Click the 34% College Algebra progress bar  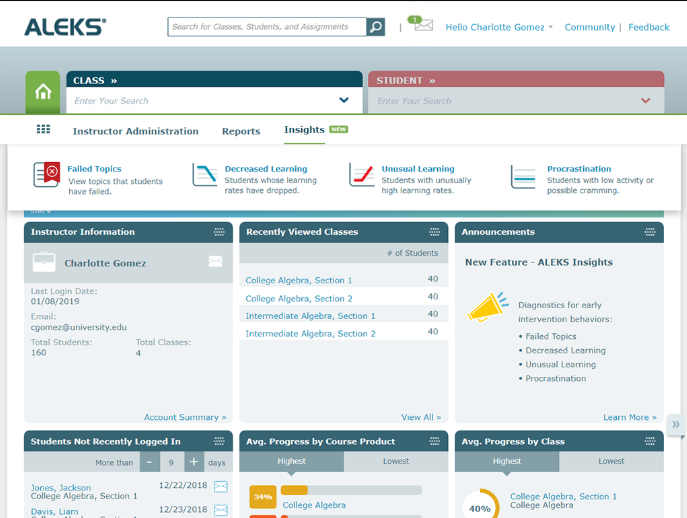pos(351,490)
